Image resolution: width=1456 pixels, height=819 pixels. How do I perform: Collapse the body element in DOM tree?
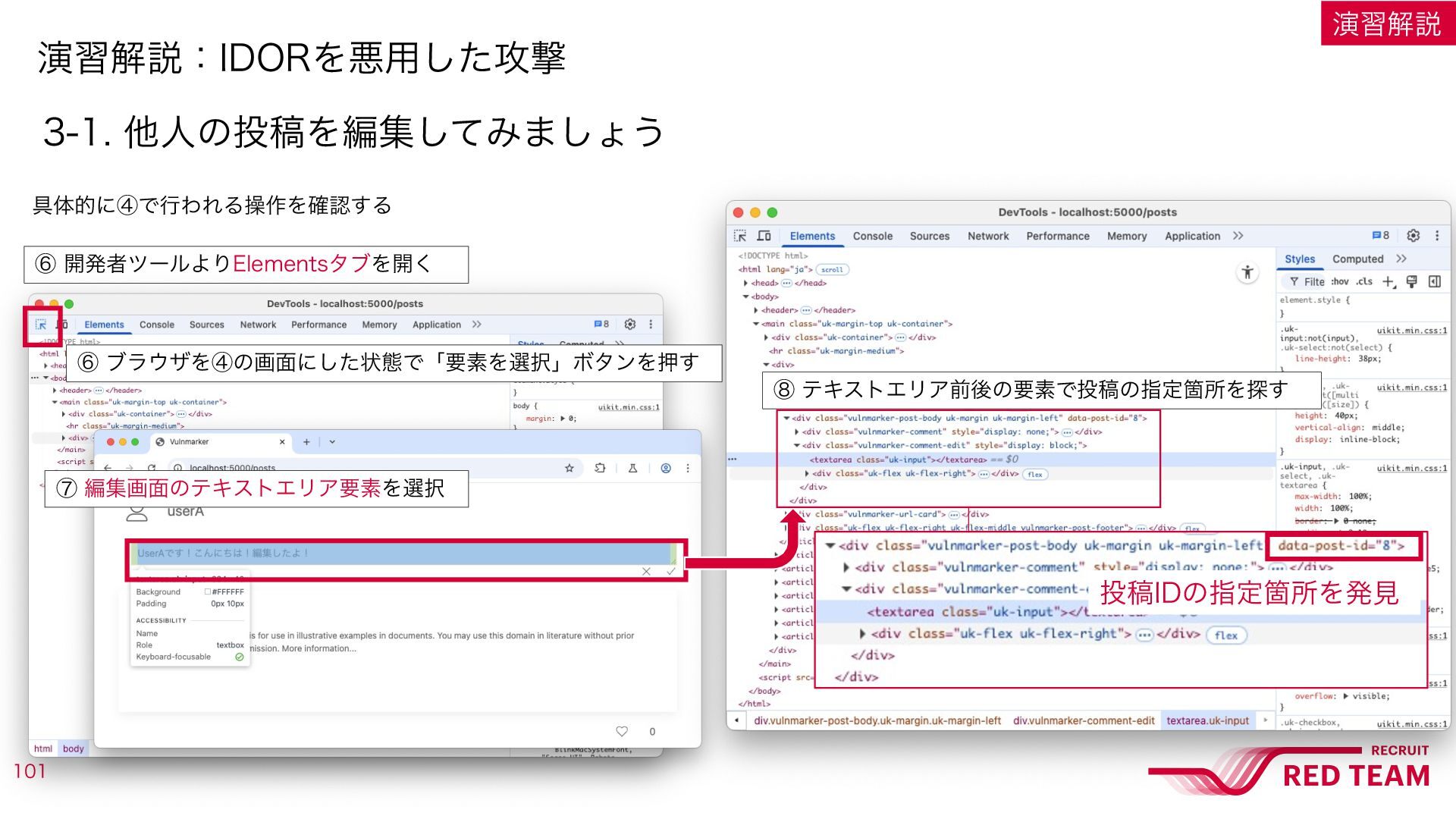click(x=745, y=297)
